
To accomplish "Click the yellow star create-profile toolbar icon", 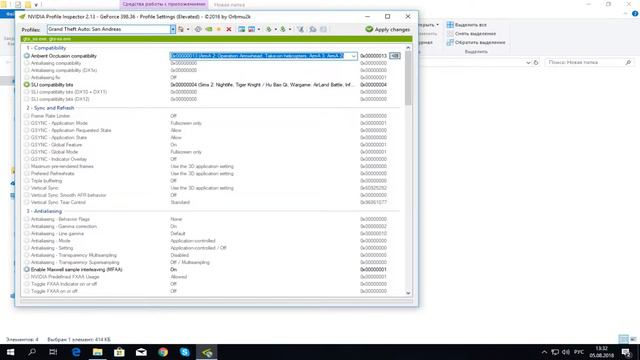I will coord(219,29).
